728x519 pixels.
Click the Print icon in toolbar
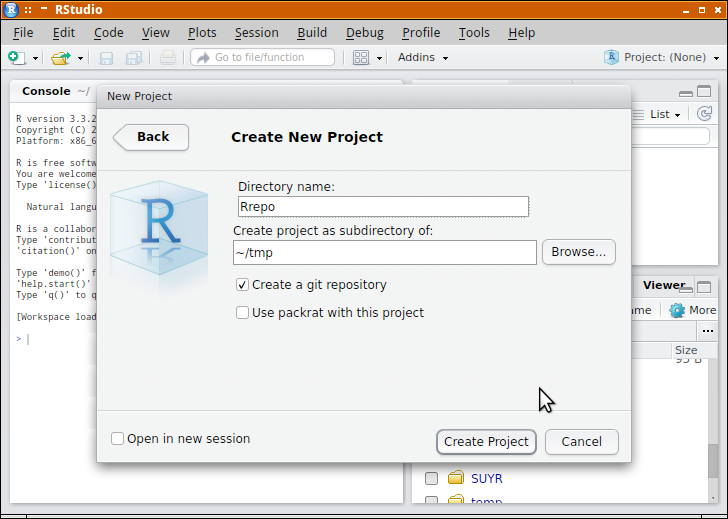pyautogui.click(x=168, y=58)
